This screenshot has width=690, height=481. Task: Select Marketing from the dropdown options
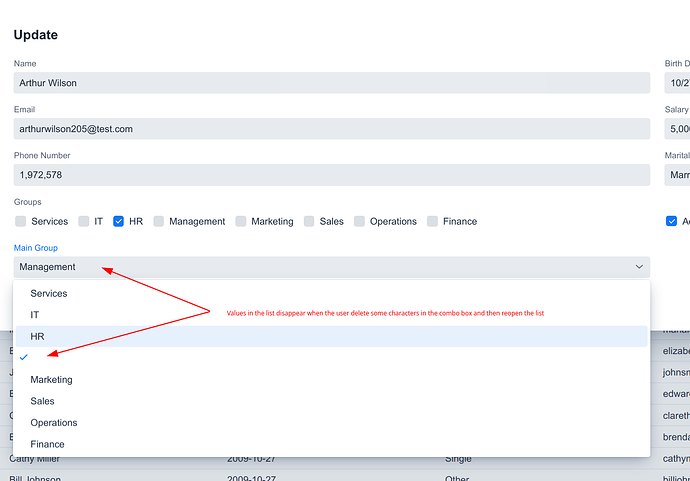[x=51, y=380]
